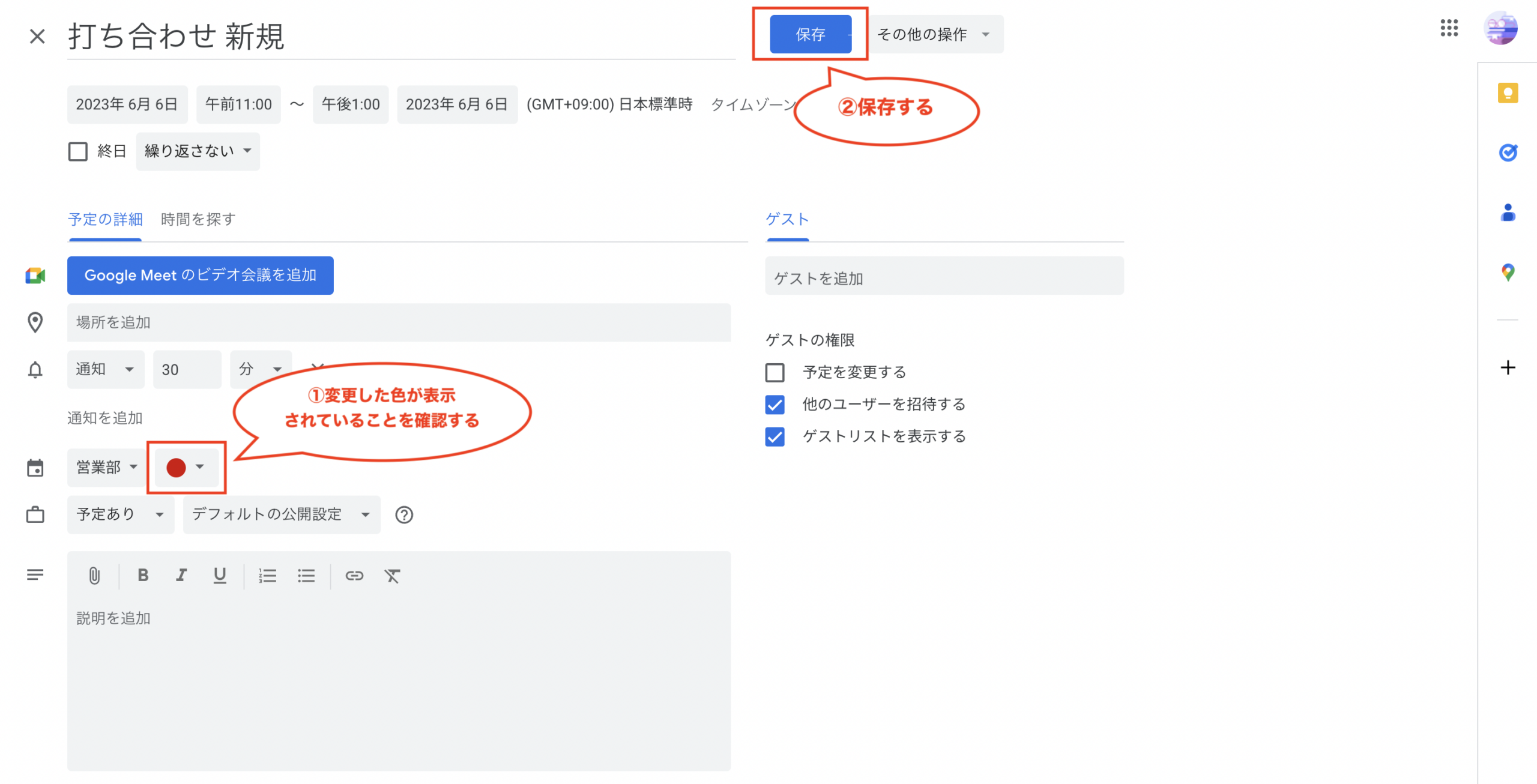
Task: Switch to the 時間を探す tab
Action: [x=198, y=220]
